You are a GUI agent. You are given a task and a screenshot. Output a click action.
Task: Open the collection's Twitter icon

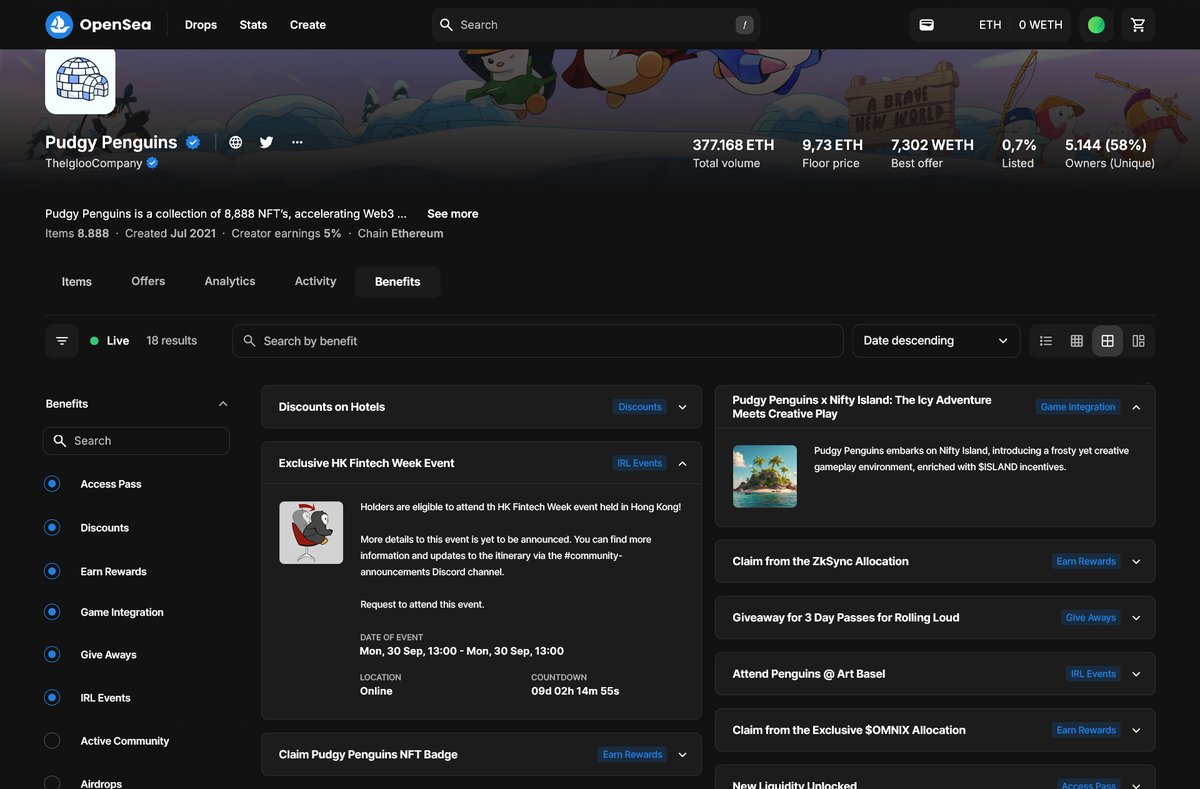click(x=266, y=142)
